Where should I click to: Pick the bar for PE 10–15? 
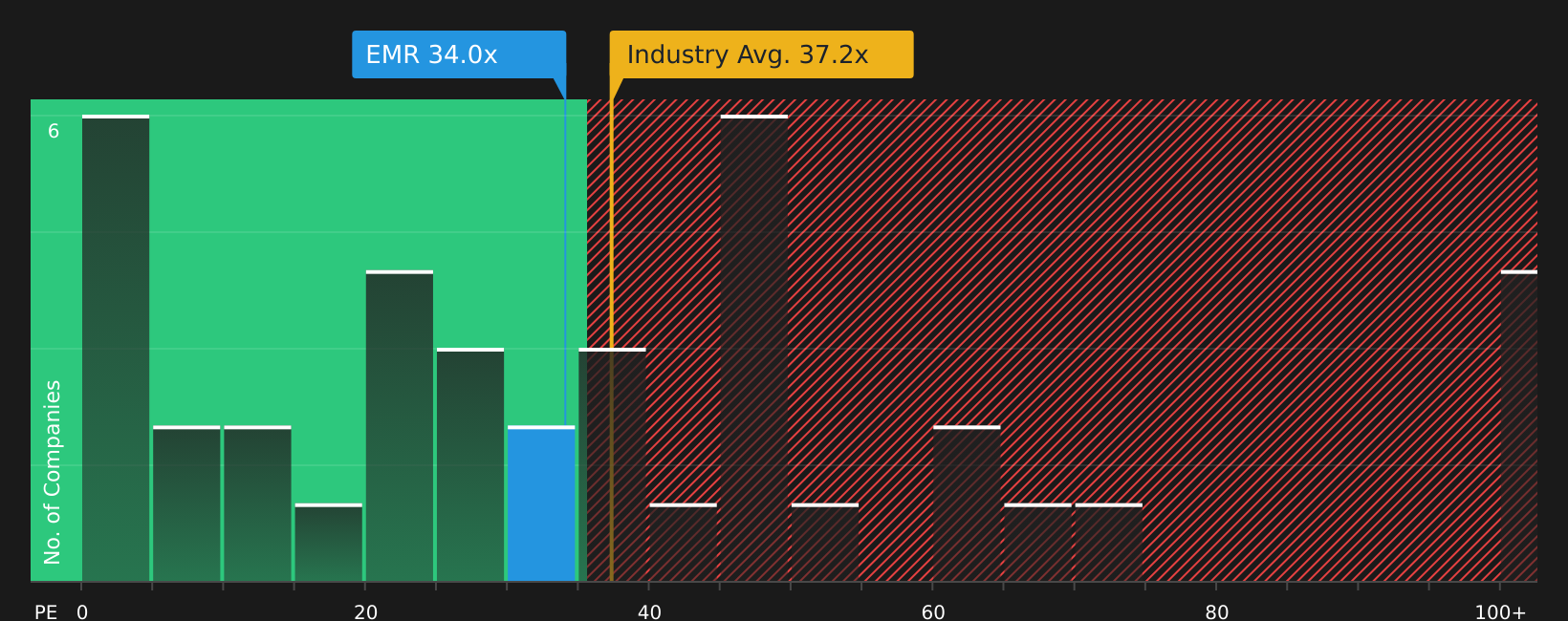pyautogui.click(x=257, y=503)
